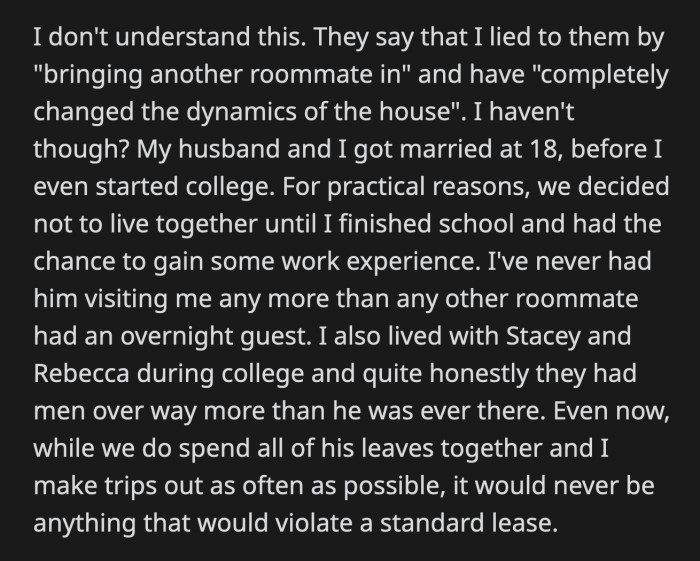Click the word "husband" in the text

pos(229,149)
